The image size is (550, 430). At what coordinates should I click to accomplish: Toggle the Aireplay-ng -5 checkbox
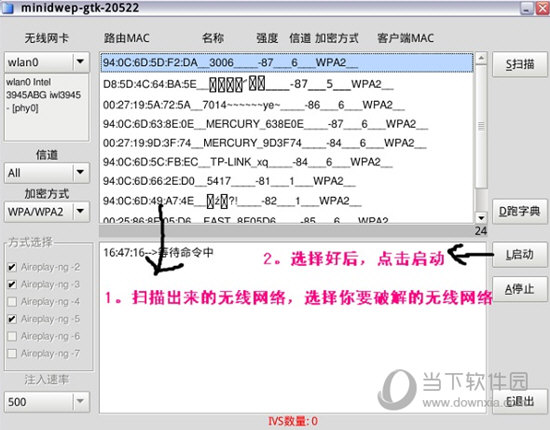12,319
